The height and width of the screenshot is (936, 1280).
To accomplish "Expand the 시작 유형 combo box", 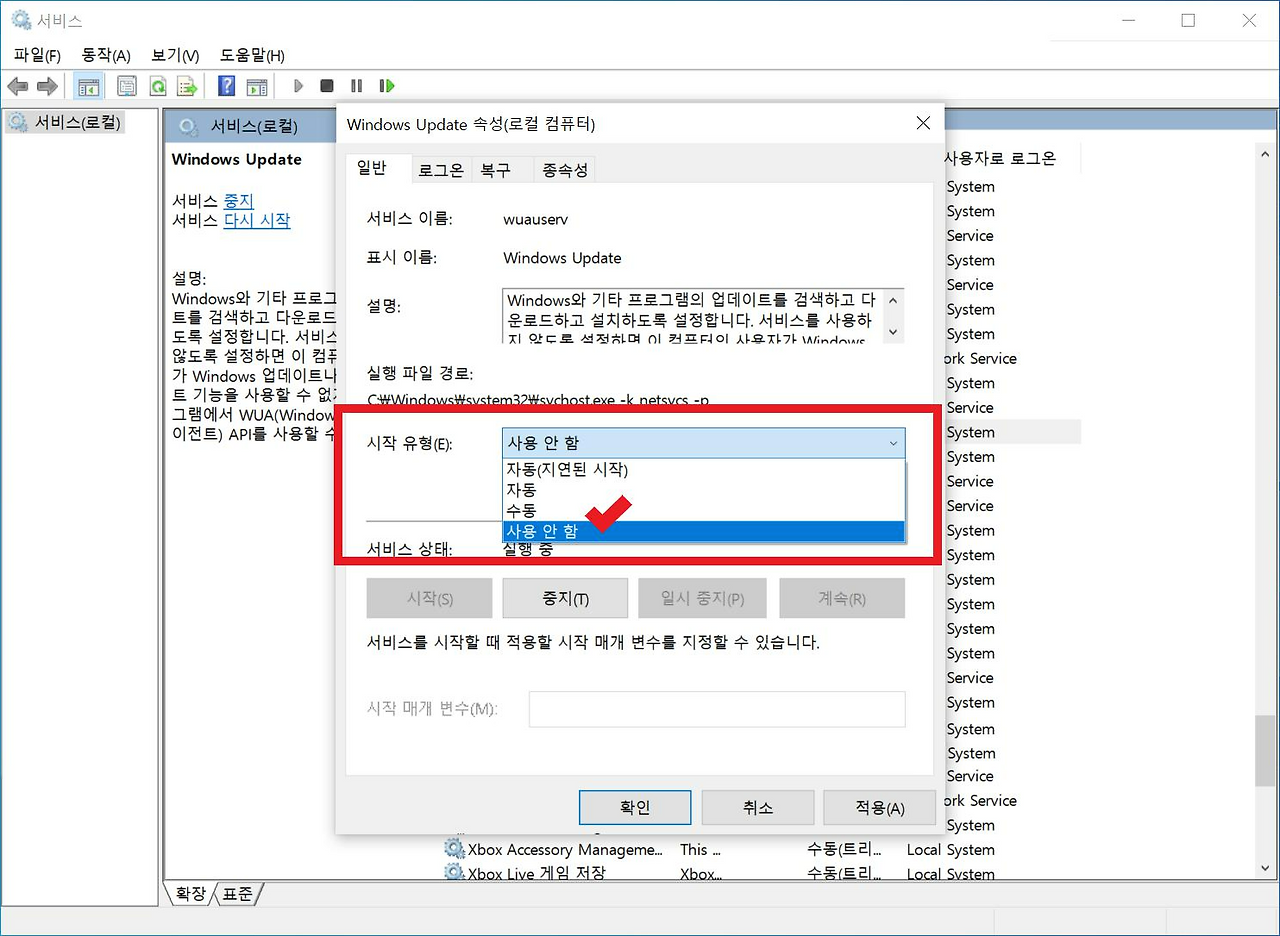I will point(703,443).
